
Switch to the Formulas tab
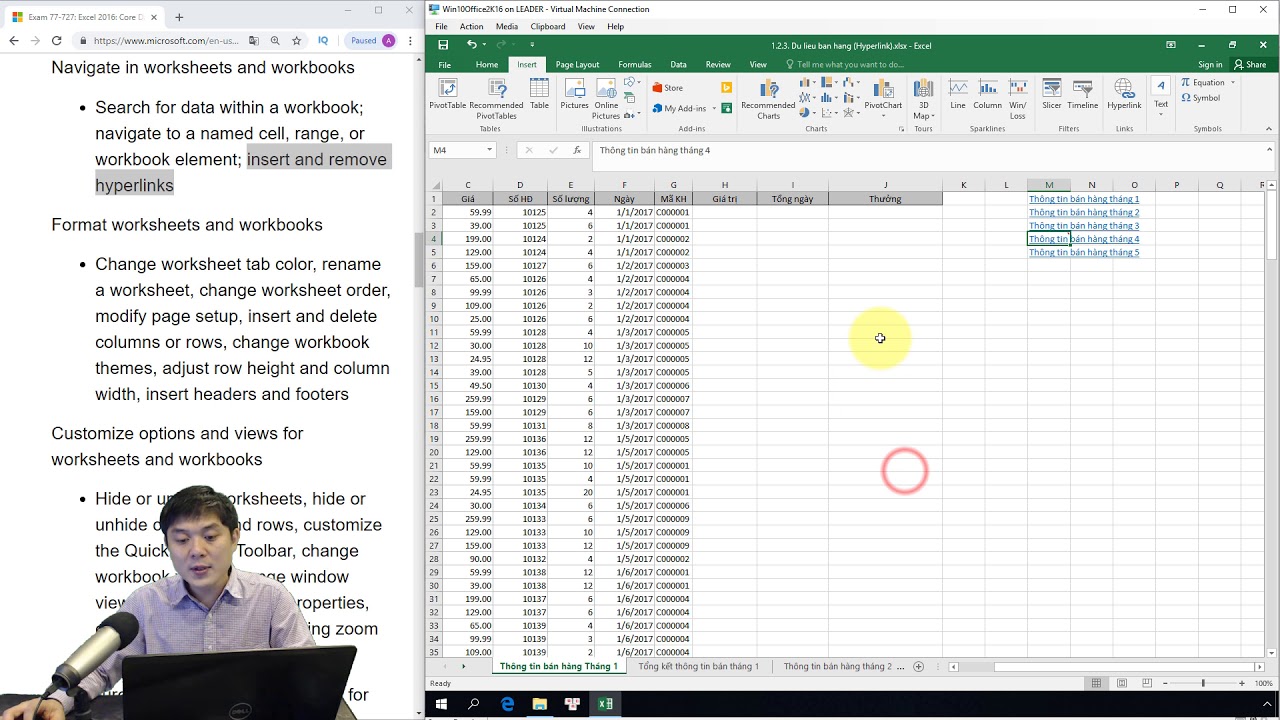pyautogui.click(x=634, y=64)
